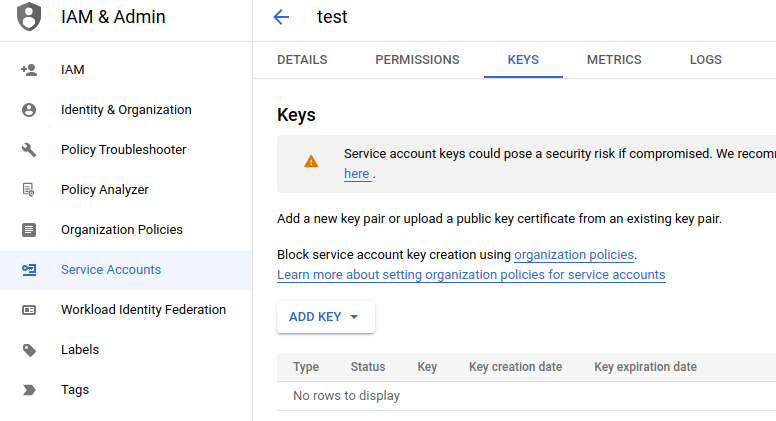Switch to the LOGS tab

[706, 60]
